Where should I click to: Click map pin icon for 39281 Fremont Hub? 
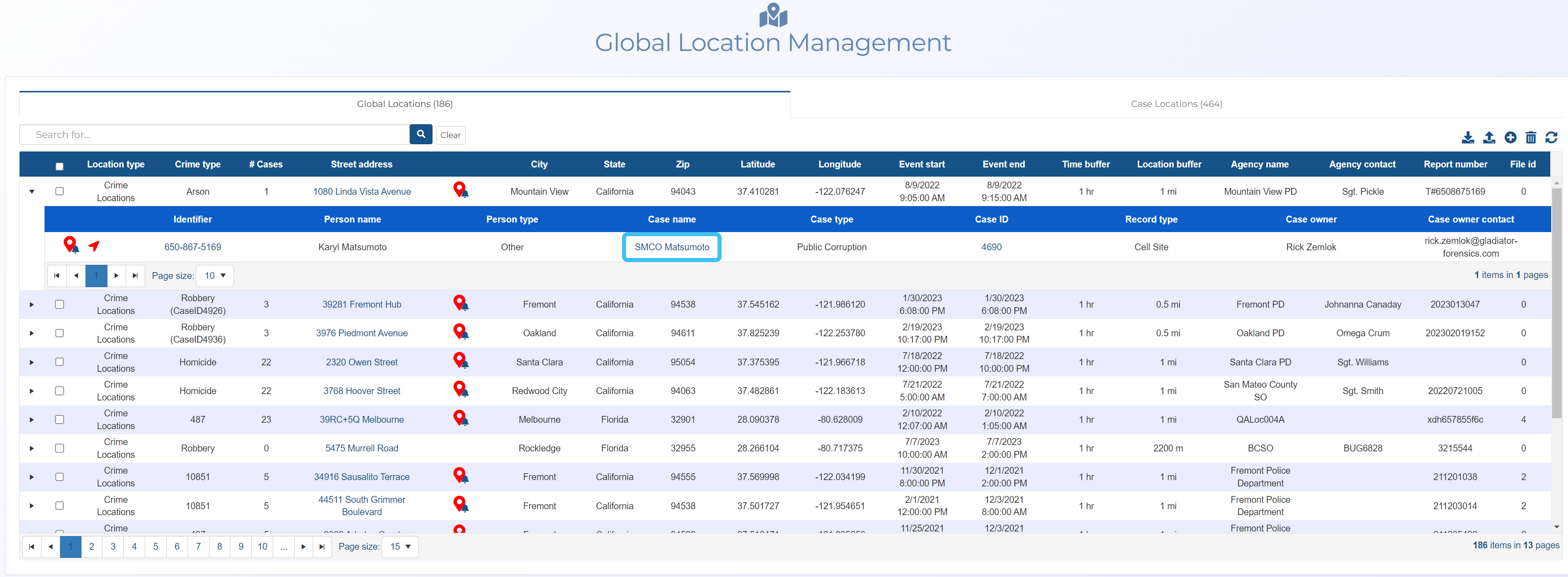click(x=460, y=303)
